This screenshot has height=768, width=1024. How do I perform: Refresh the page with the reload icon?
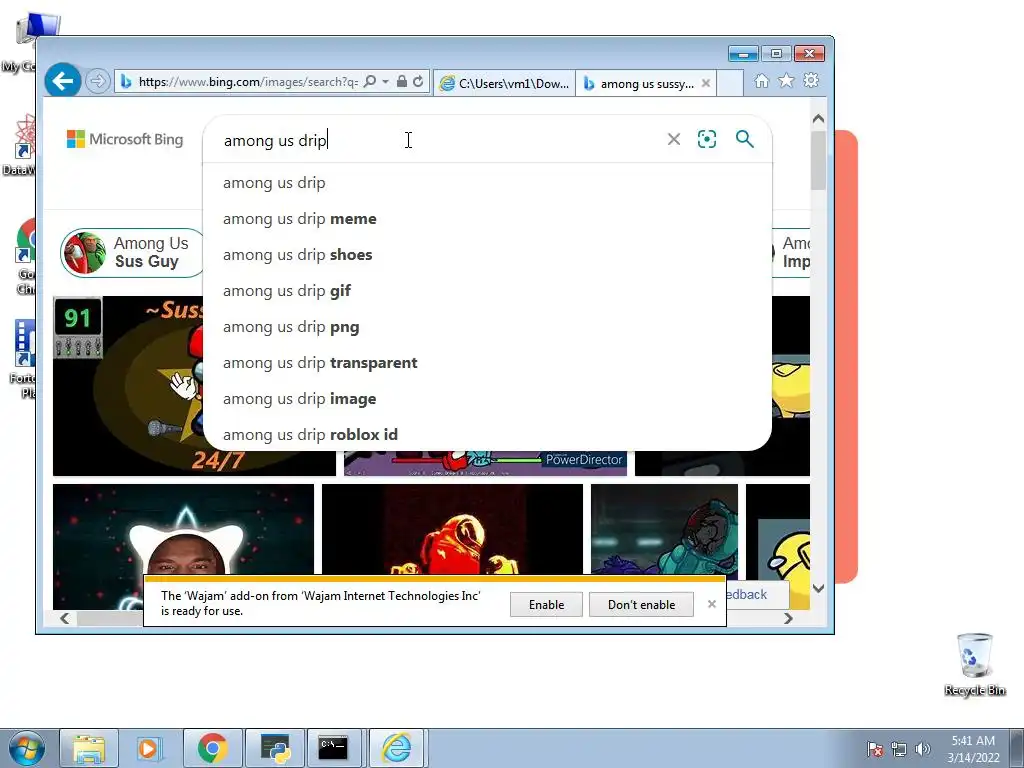(418, 82)
